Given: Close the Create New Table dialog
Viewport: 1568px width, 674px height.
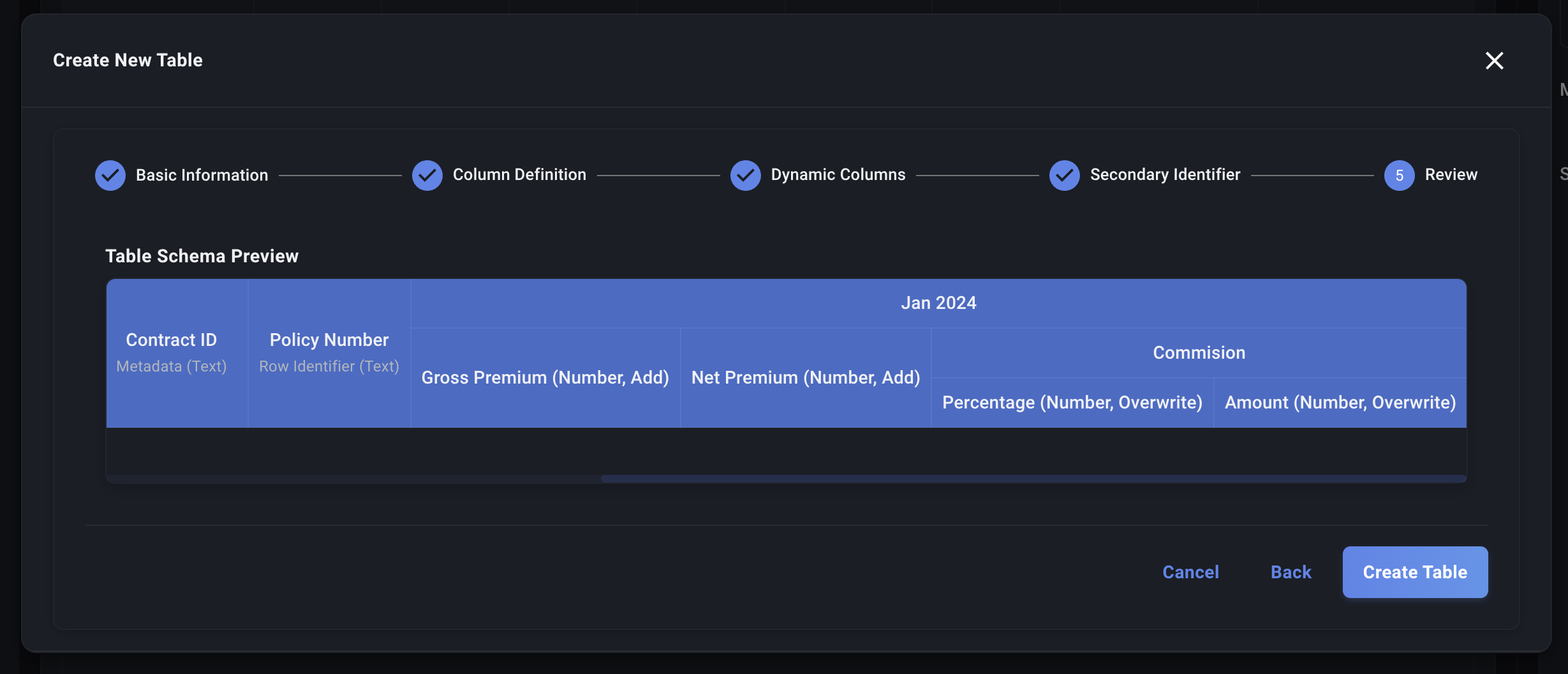Looking at the screenshot, I should pos(1495,61).
